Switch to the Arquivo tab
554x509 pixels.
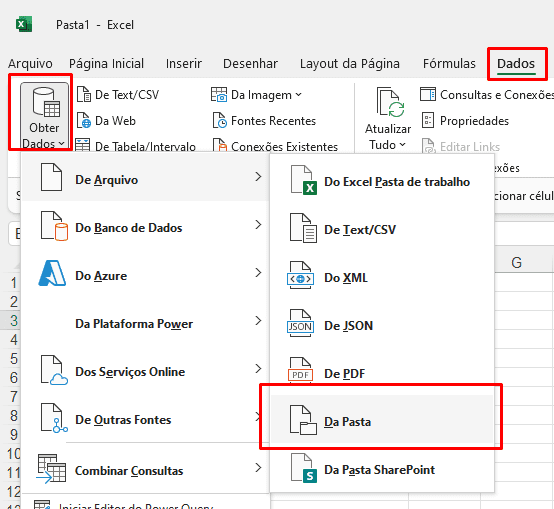coord(30,64)
